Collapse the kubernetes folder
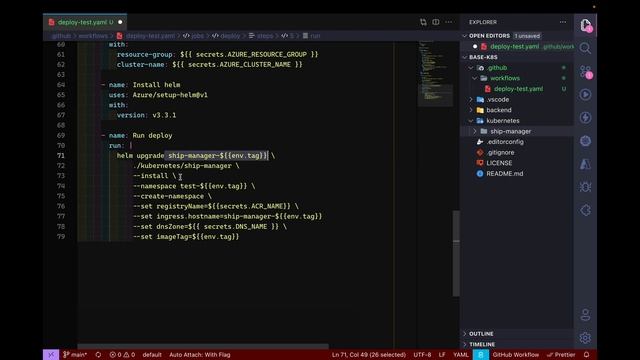This screenshot has height=360, width=640. pos(471,121)
